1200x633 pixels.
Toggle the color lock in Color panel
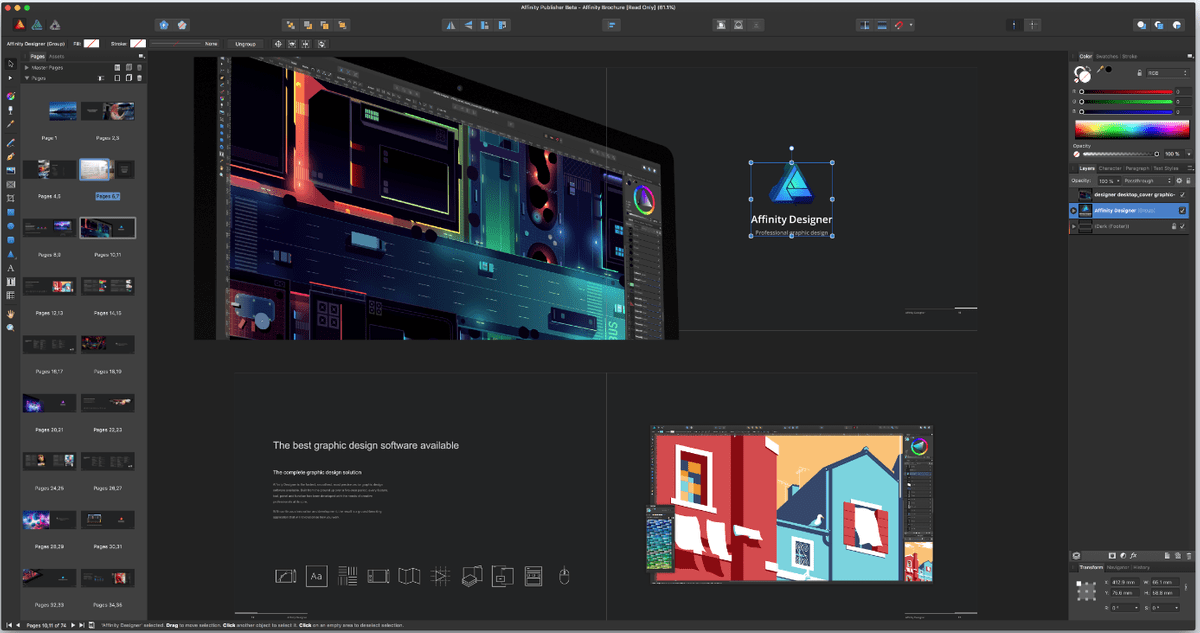point(1139,73)
